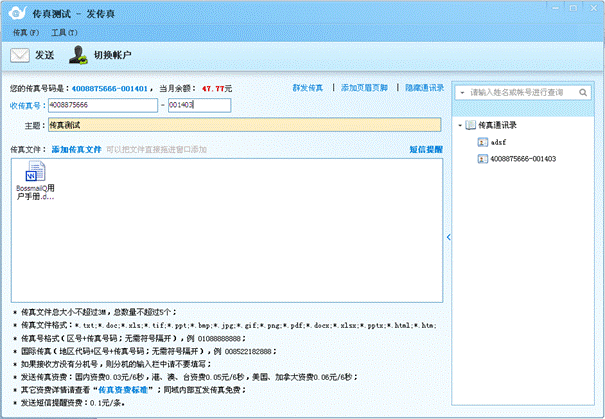Collapse the contacts side panel with arrow
Viewport: 605px width, 419px height.
tap(448, 237)
